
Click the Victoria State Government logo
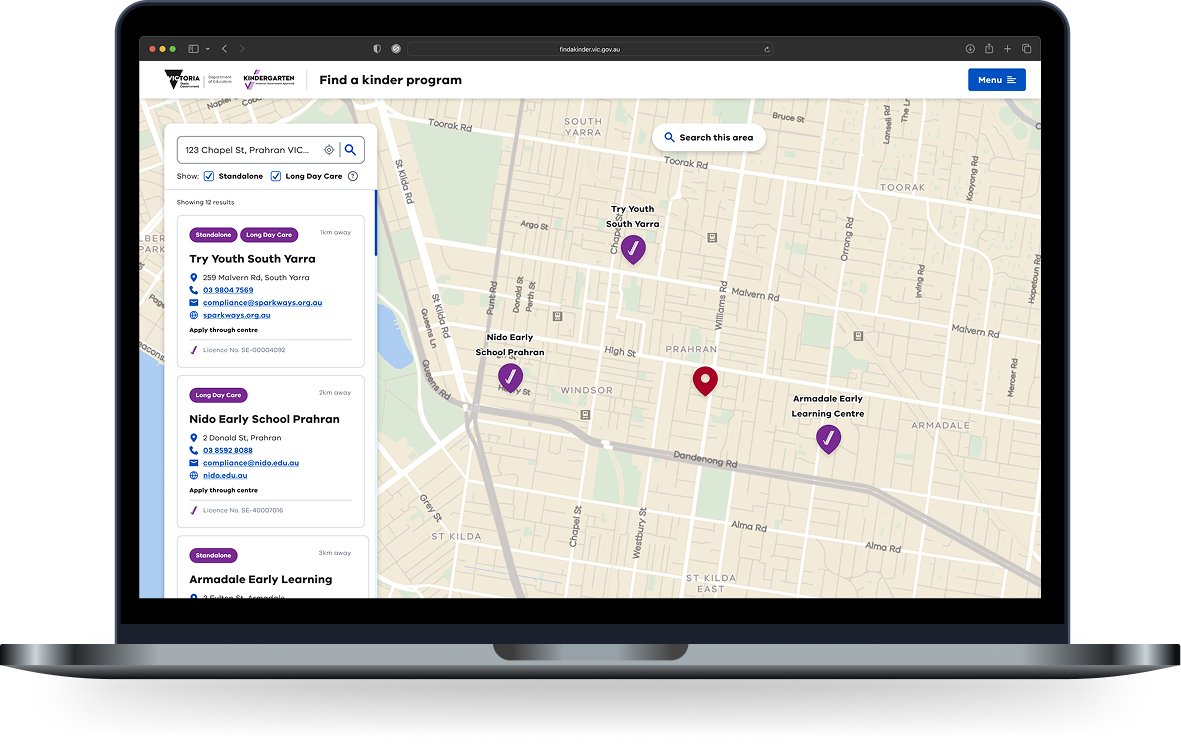(x=182, y=79)
